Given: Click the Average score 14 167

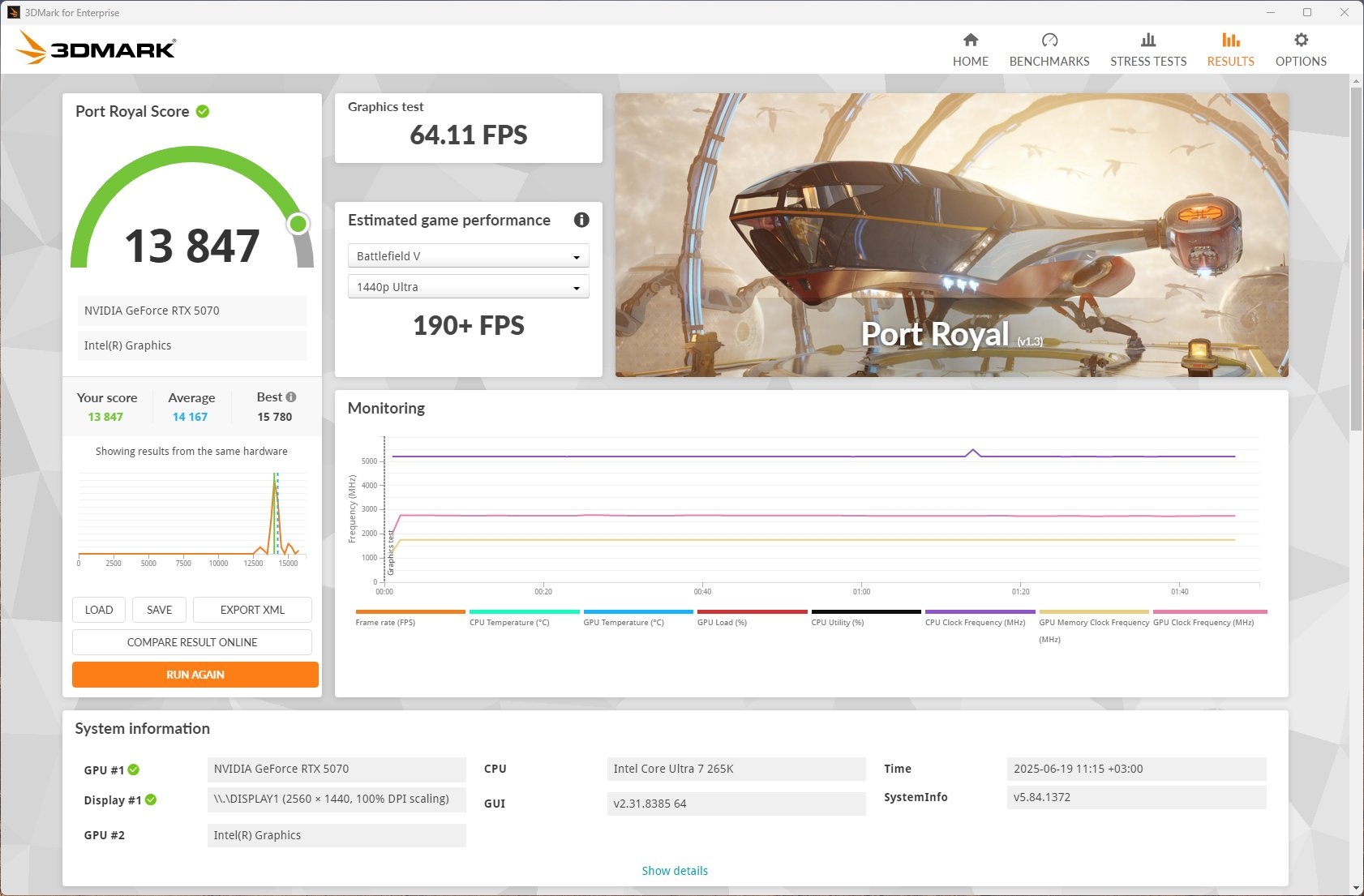Looking at the screenshot, I should coord(190,417).
